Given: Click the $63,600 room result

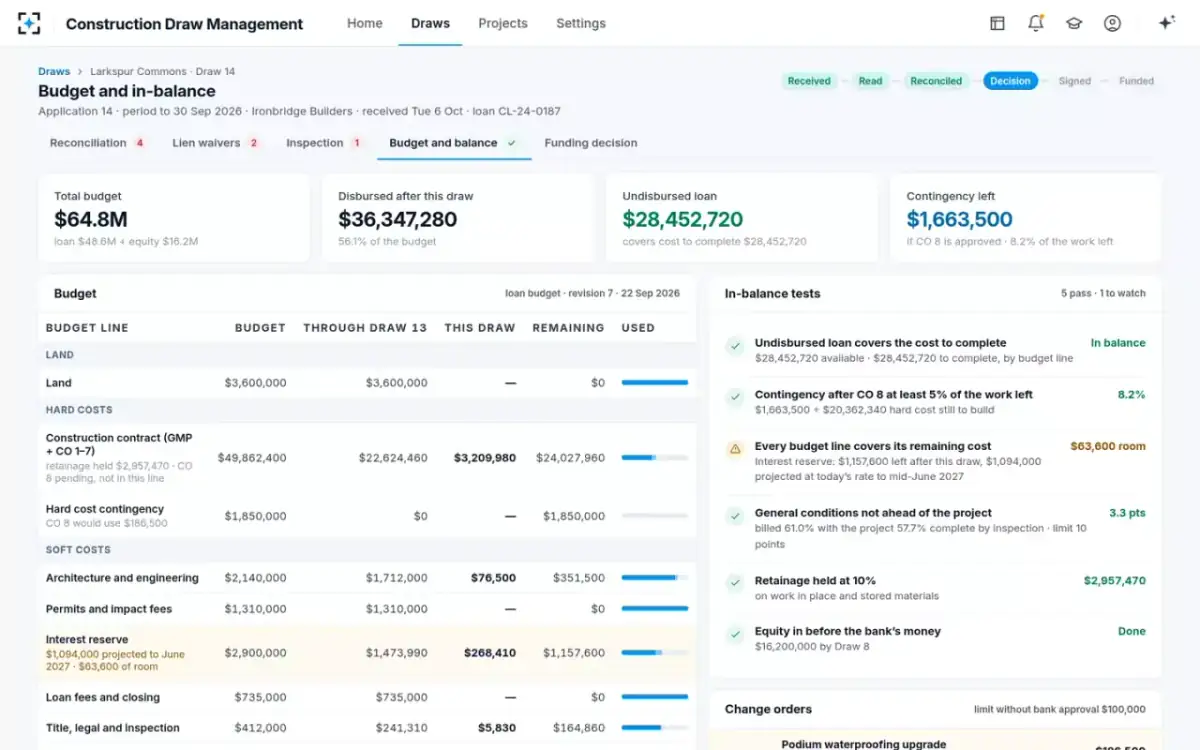Looking at the screenshot, I should (1108, 447).
